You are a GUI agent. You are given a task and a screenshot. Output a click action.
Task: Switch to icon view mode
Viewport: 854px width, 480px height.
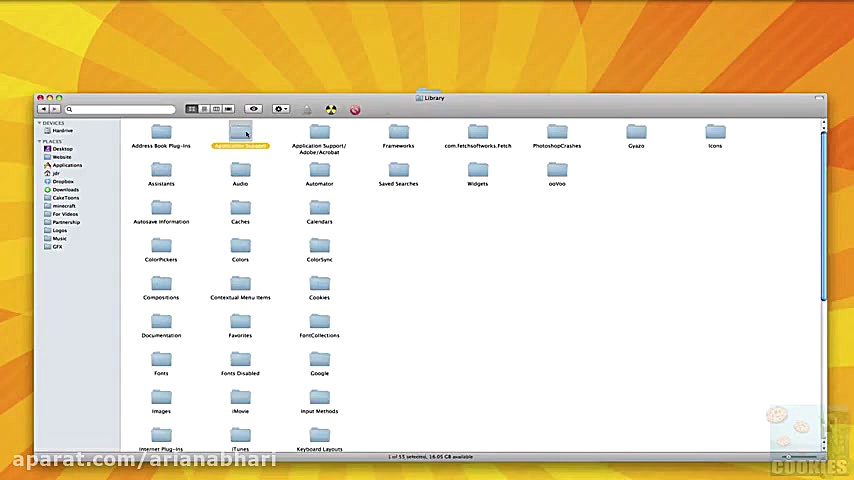click(x=192, y=109)
